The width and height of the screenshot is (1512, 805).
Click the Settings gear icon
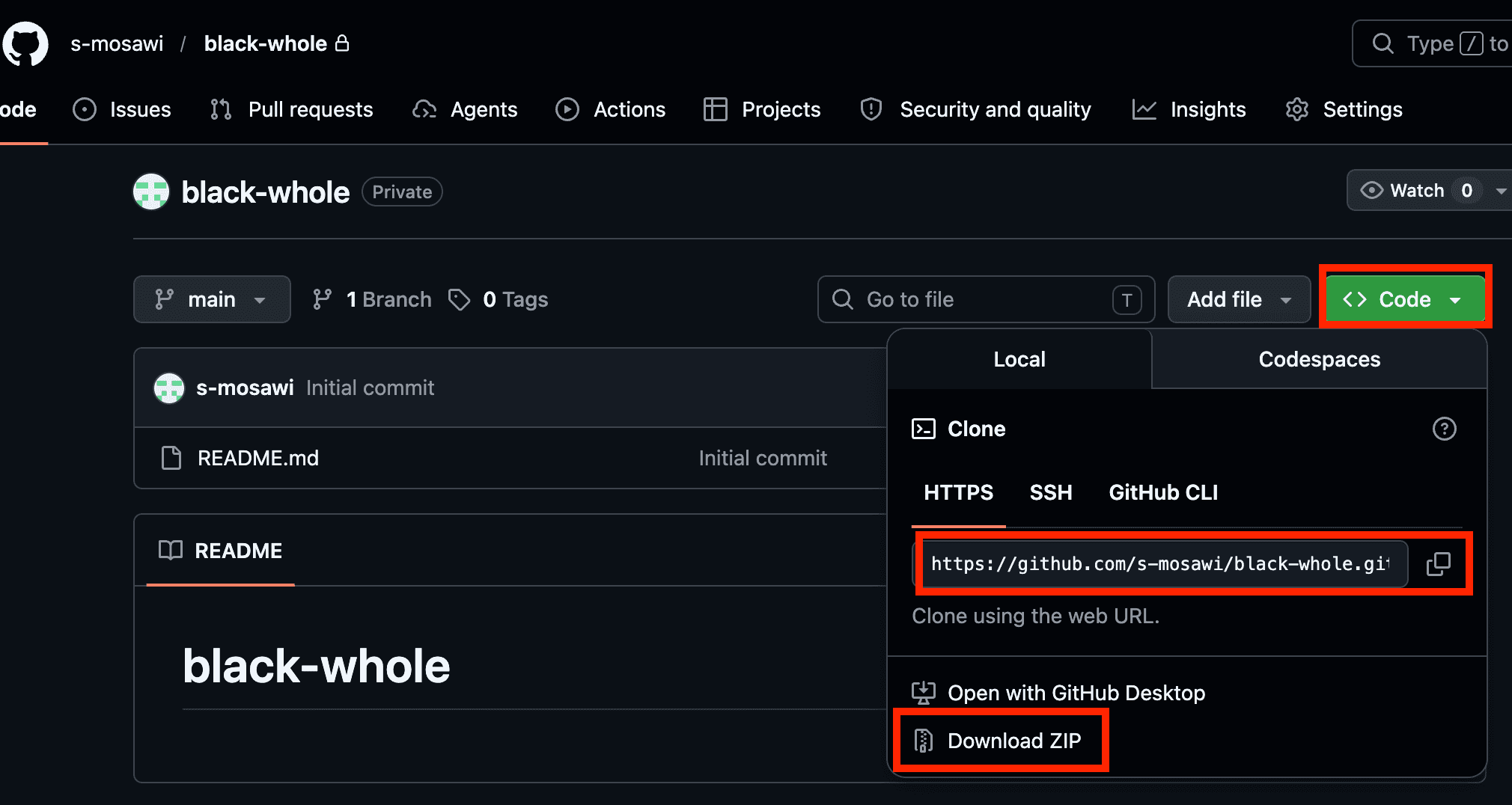pos(1297,109)
